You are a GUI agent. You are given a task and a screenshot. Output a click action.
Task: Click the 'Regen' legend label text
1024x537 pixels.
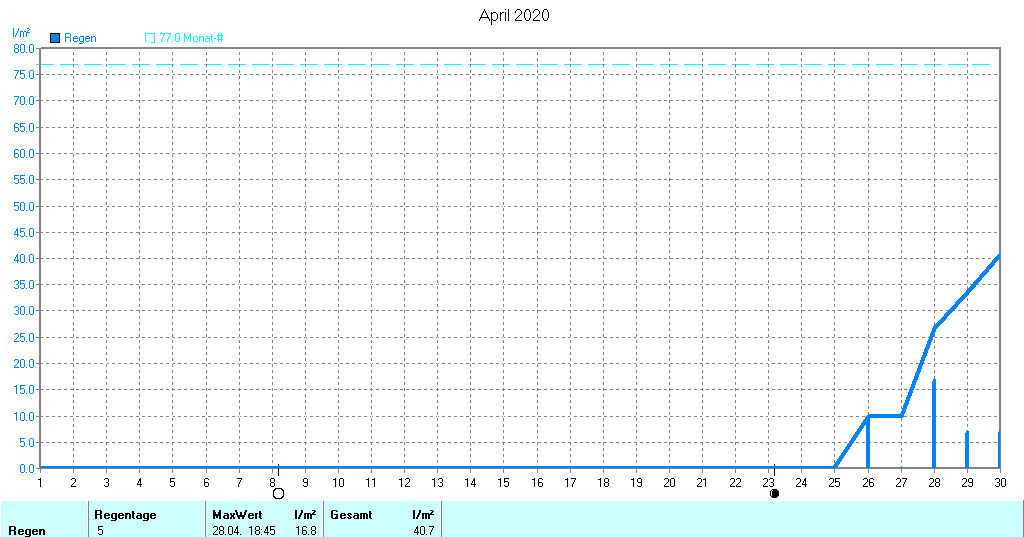tap(80, 38)
